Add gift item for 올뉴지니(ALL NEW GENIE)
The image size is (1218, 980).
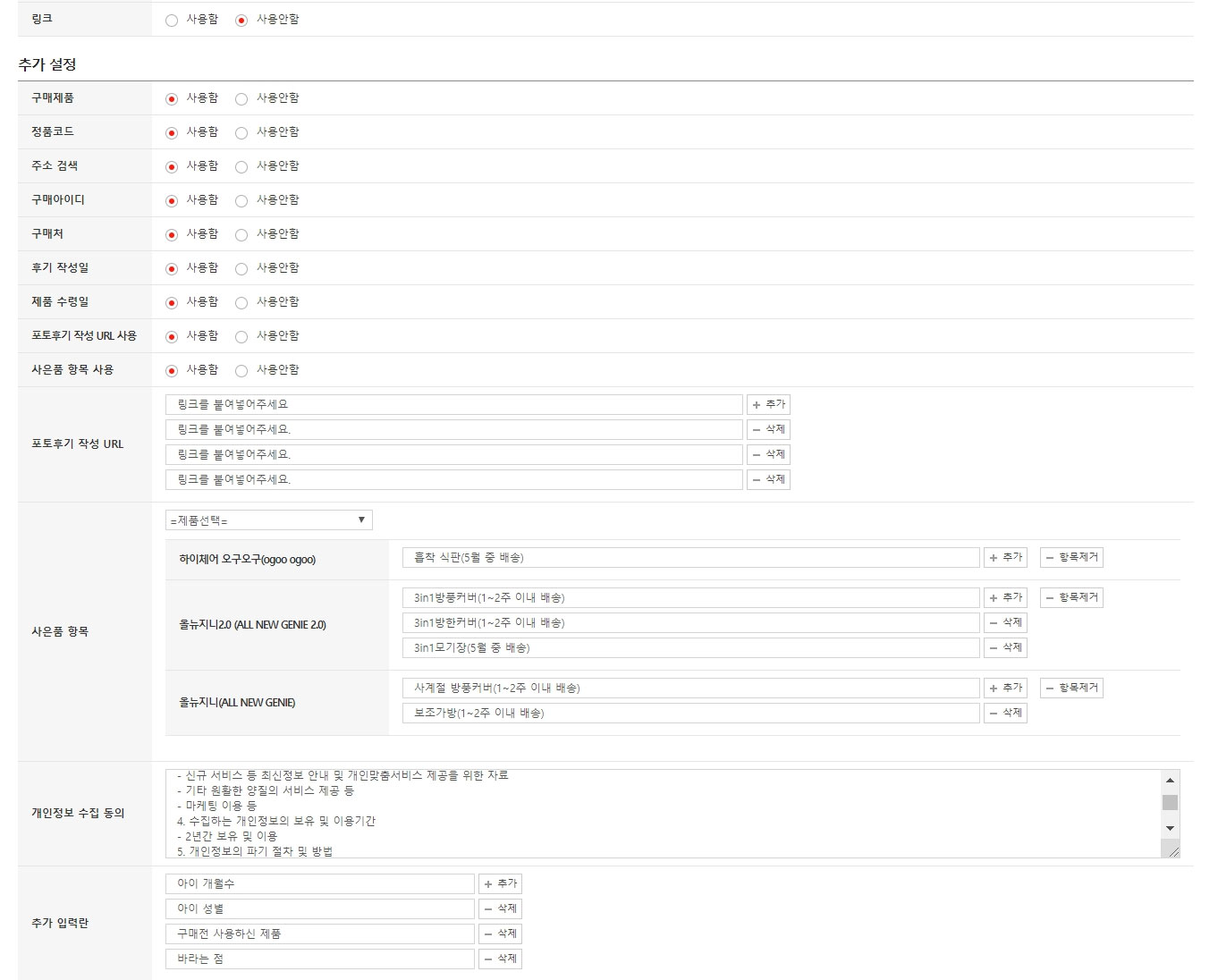coord(1005,688)
